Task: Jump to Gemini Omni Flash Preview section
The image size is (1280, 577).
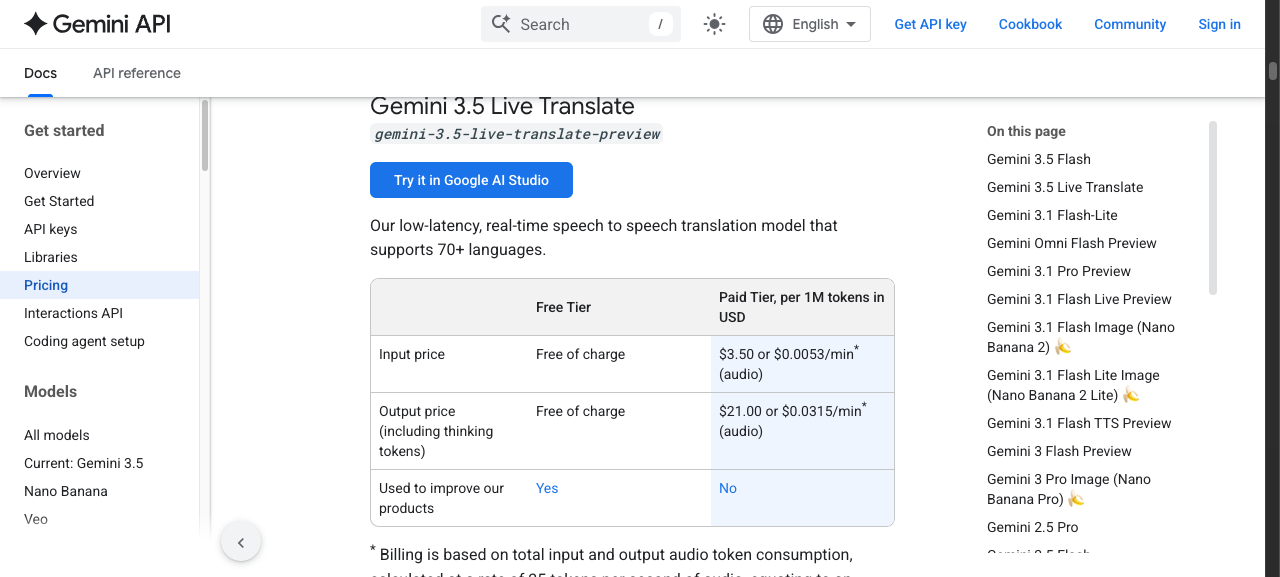Action: [x=1072, y=243]
